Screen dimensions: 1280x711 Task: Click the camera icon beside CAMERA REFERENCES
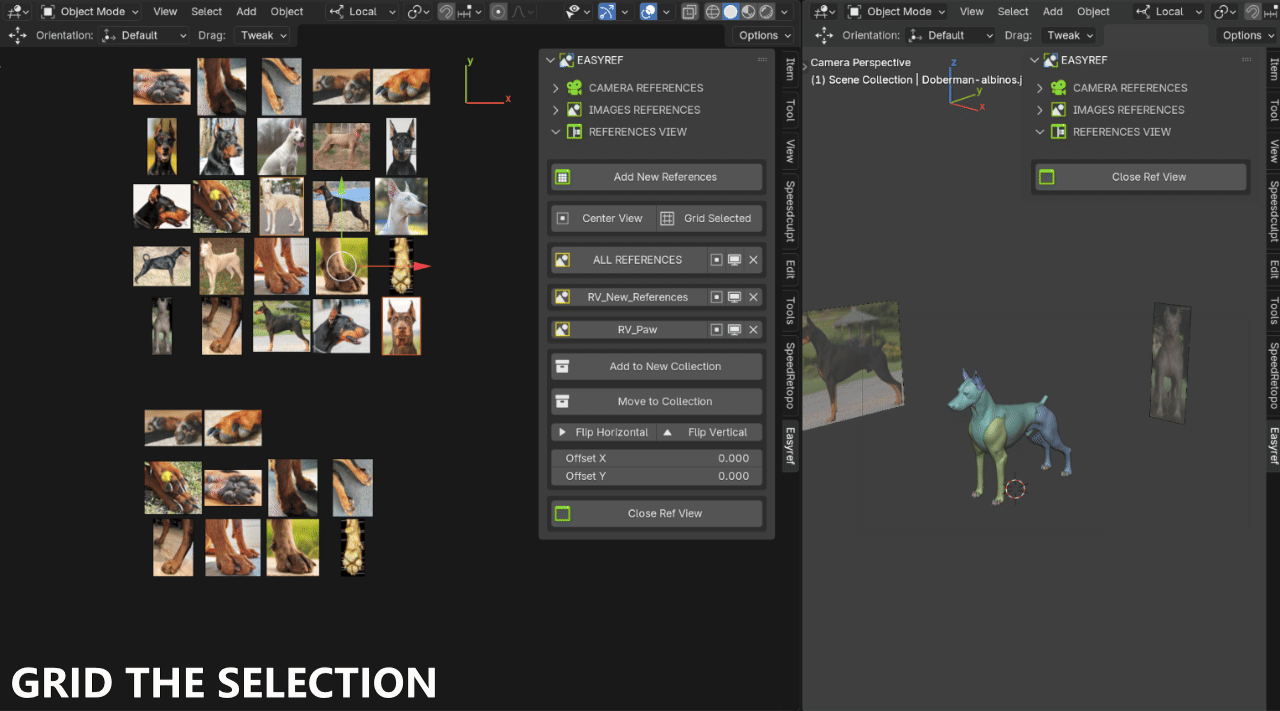click(573, 88)
